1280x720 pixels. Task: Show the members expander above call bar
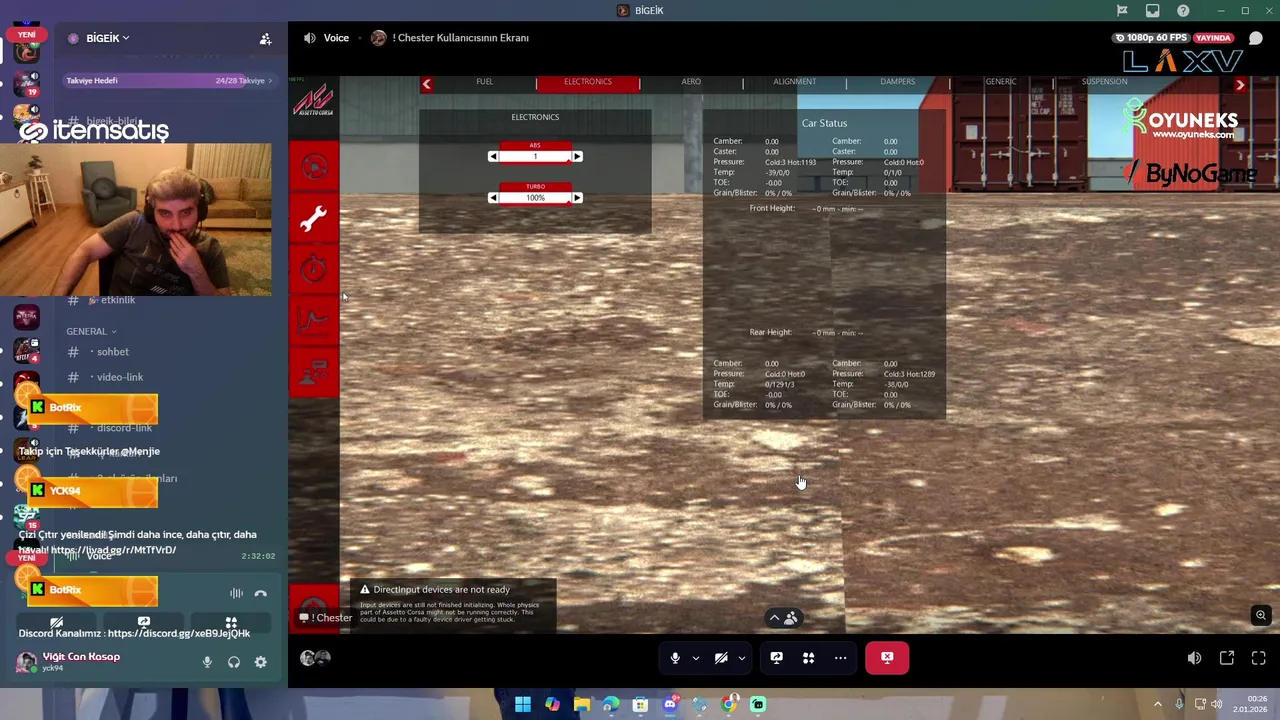tap(783, 618)
